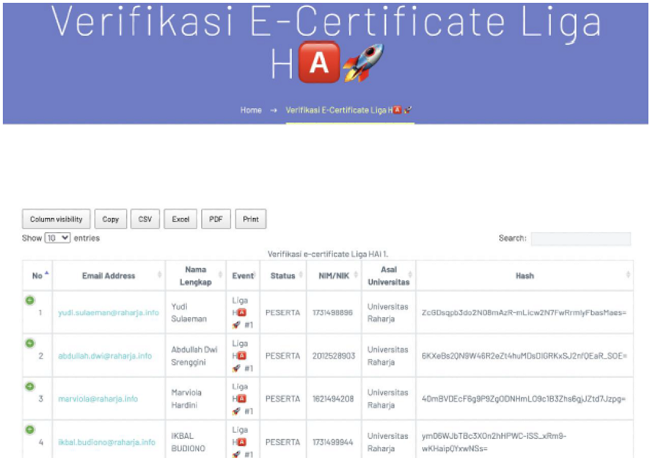
Task: Expand row 2 details via green plus
Action: [x=30, y=343]
